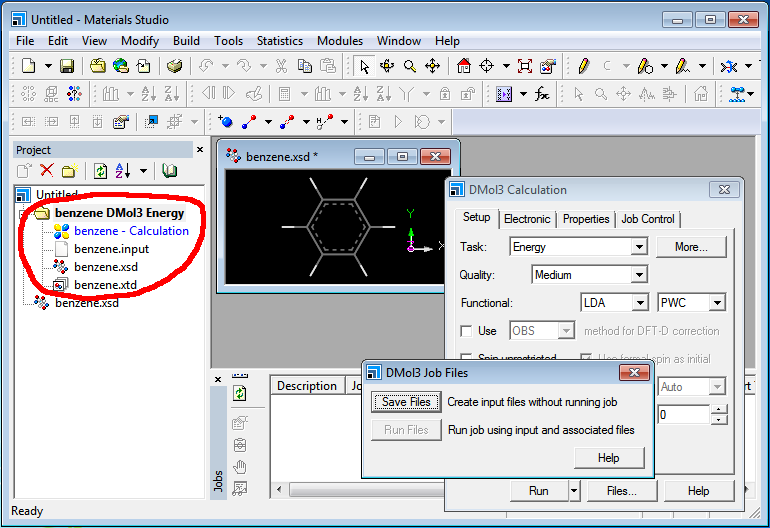The height and width of the screenshot is (528, 770).
Task: Click the Print icon
Action: [x=174, y=66]
